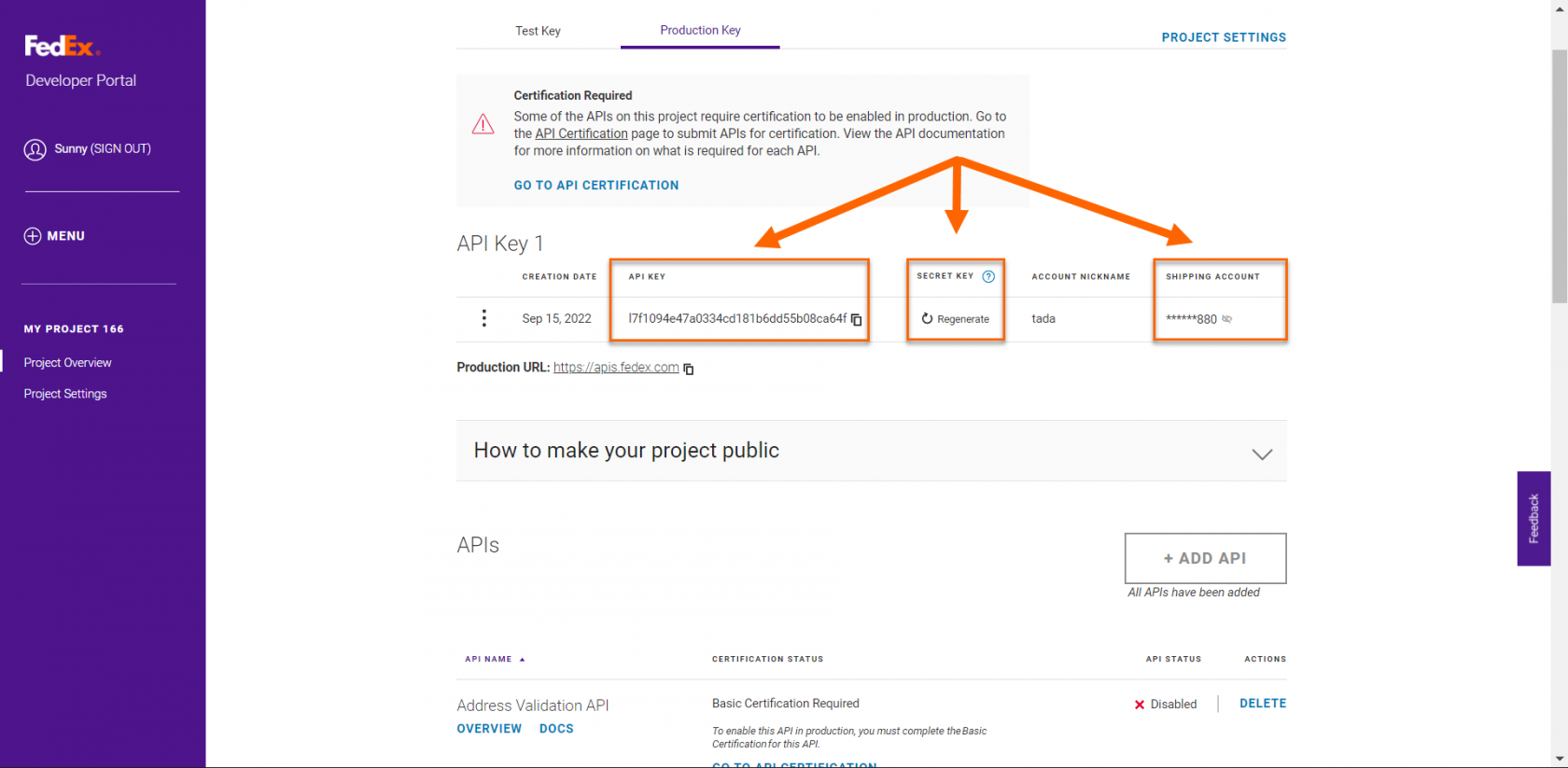Open Project Overview in the sidebar

pos(67,362)
